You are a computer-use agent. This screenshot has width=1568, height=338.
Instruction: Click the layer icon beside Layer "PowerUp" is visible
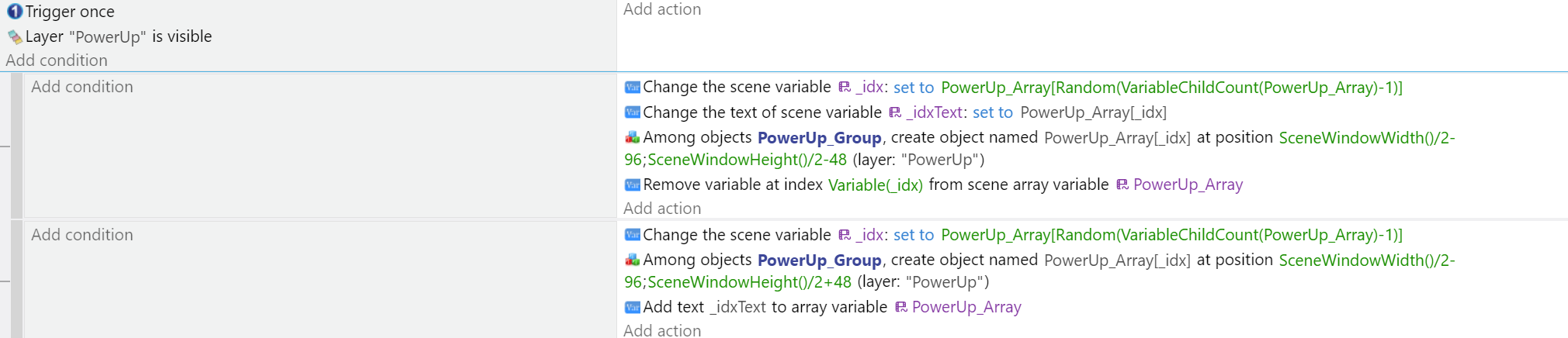click(x=14, y=36)
